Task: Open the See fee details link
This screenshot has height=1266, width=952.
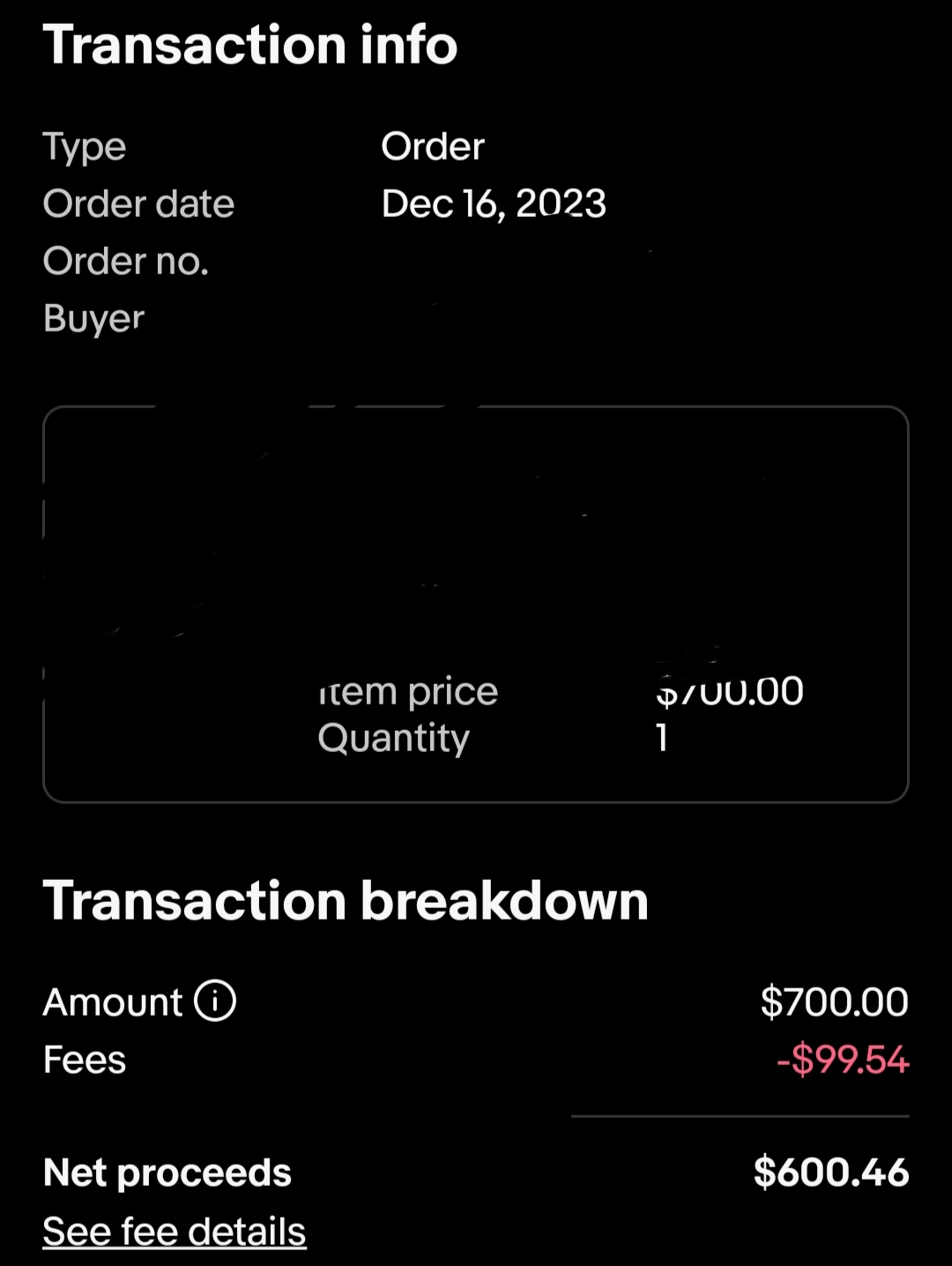Action: (x=175, y=1231)
